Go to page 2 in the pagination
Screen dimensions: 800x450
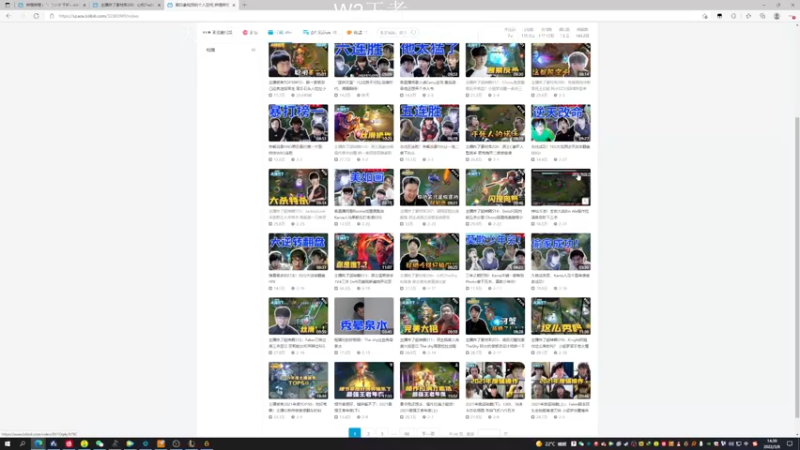368,434
